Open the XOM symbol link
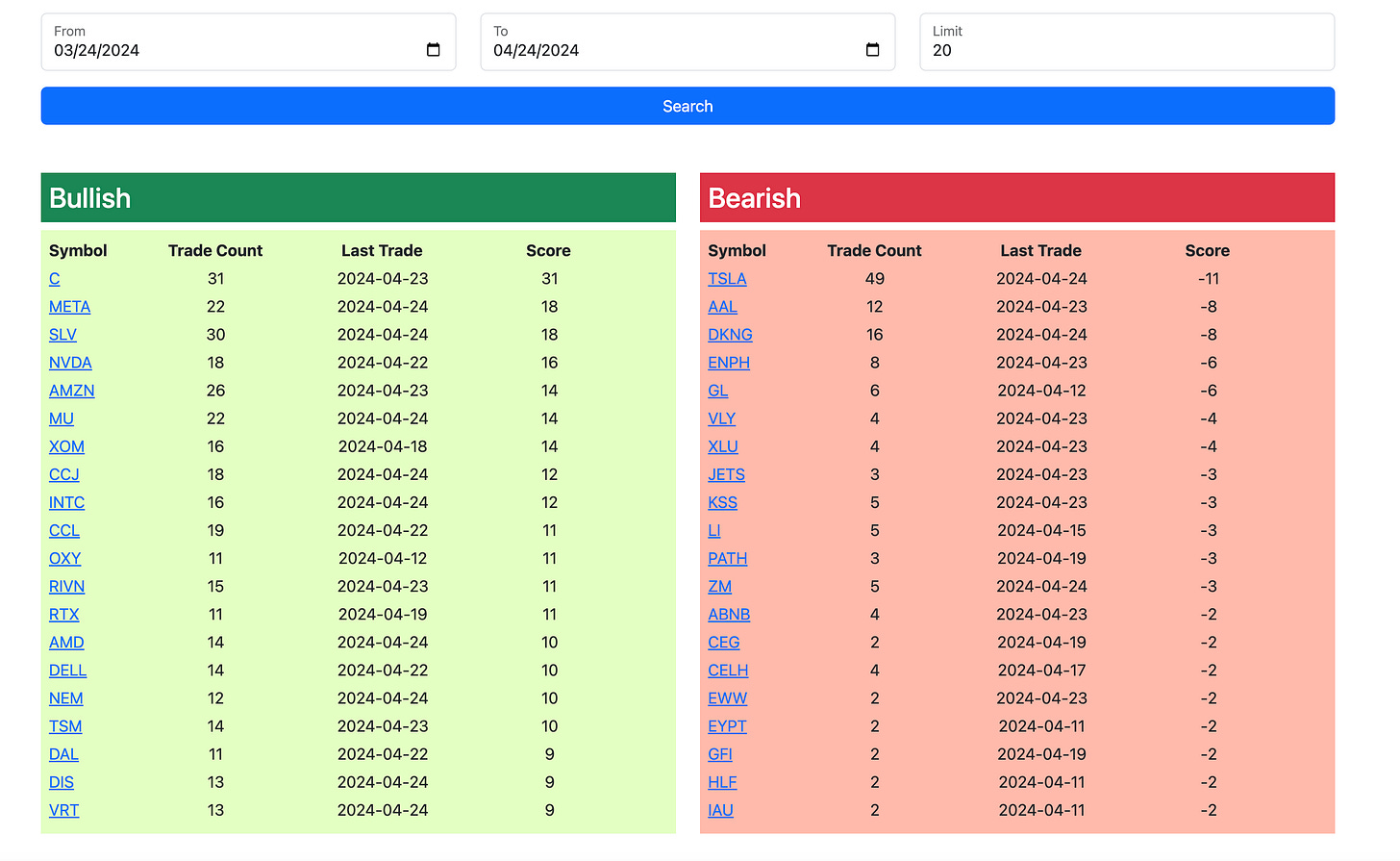 66,446
